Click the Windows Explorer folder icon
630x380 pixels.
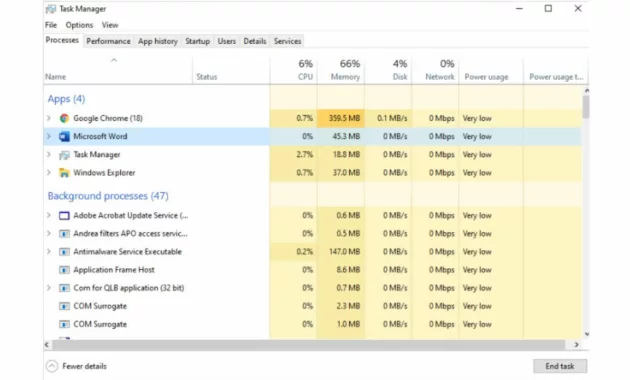[x=64, y=173]
